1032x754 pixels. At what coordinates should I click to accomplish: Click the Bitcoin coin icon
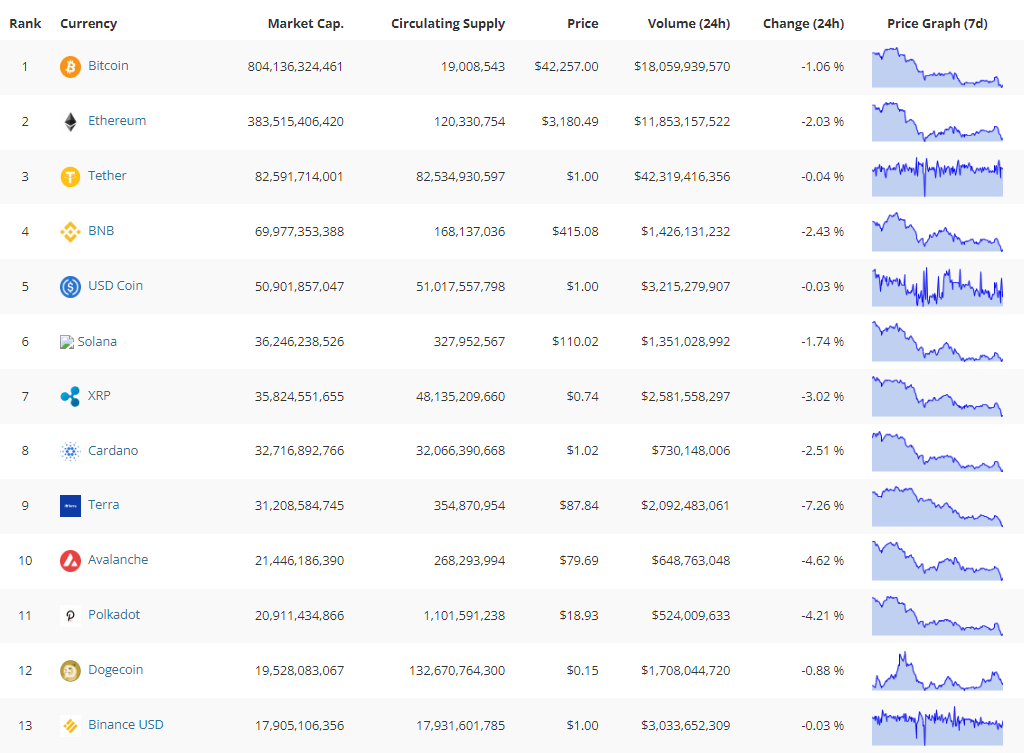point(70,66)
